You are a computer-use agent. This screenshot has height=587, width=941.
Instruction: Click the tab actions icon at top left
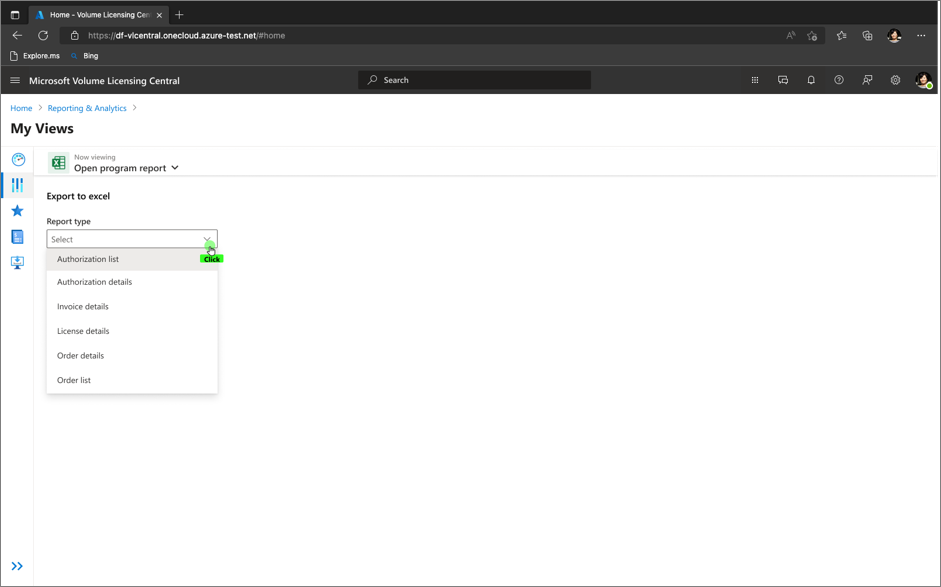pyautogui.click(x=15, y=15)
